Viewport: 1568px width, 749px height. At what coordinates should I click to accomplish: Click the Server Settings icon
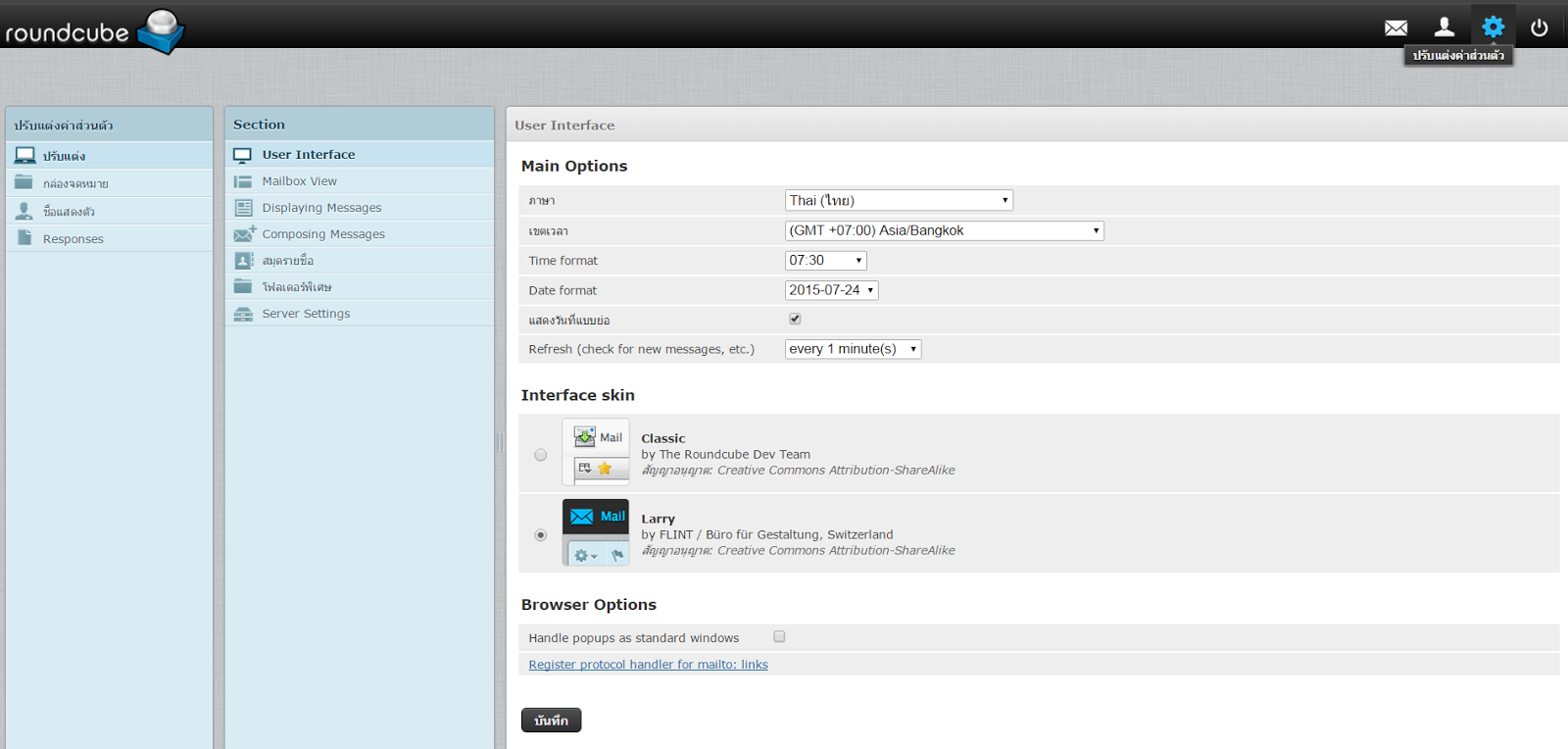[243, 314]
